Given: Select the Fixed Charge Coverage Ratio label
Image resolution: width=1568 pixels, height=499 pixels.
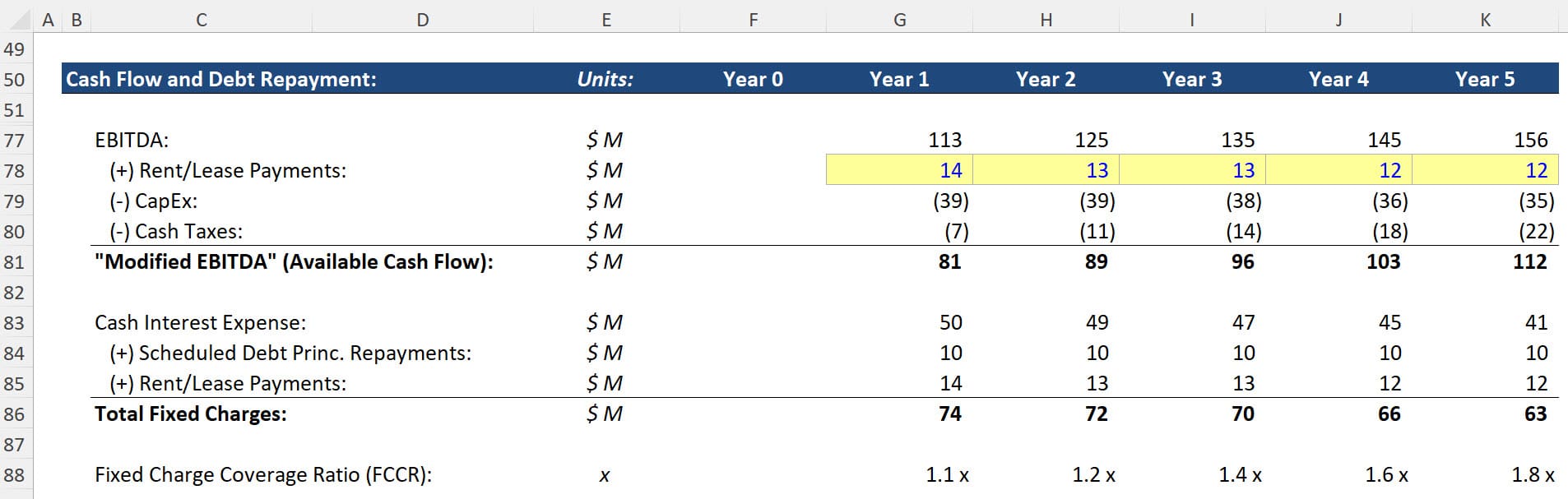Looking at the screenshot, I should point(263,475).
